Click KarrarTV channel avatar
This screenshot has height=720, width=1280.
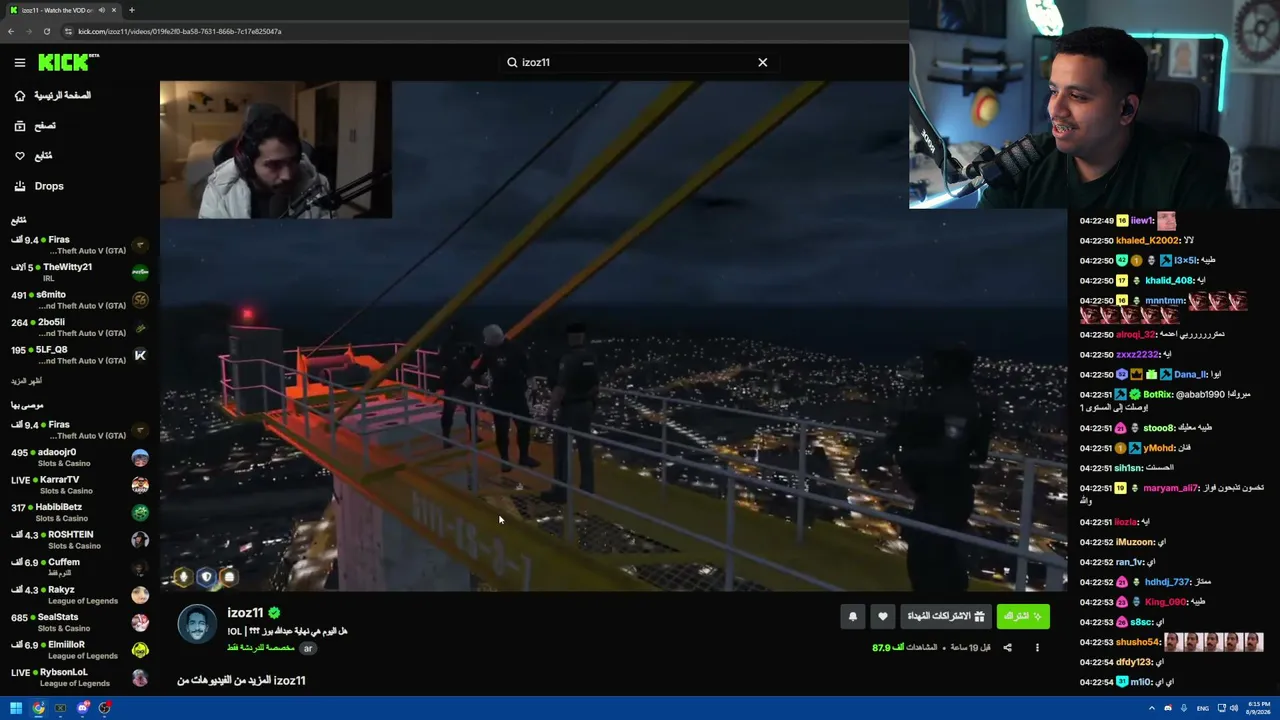140,485
